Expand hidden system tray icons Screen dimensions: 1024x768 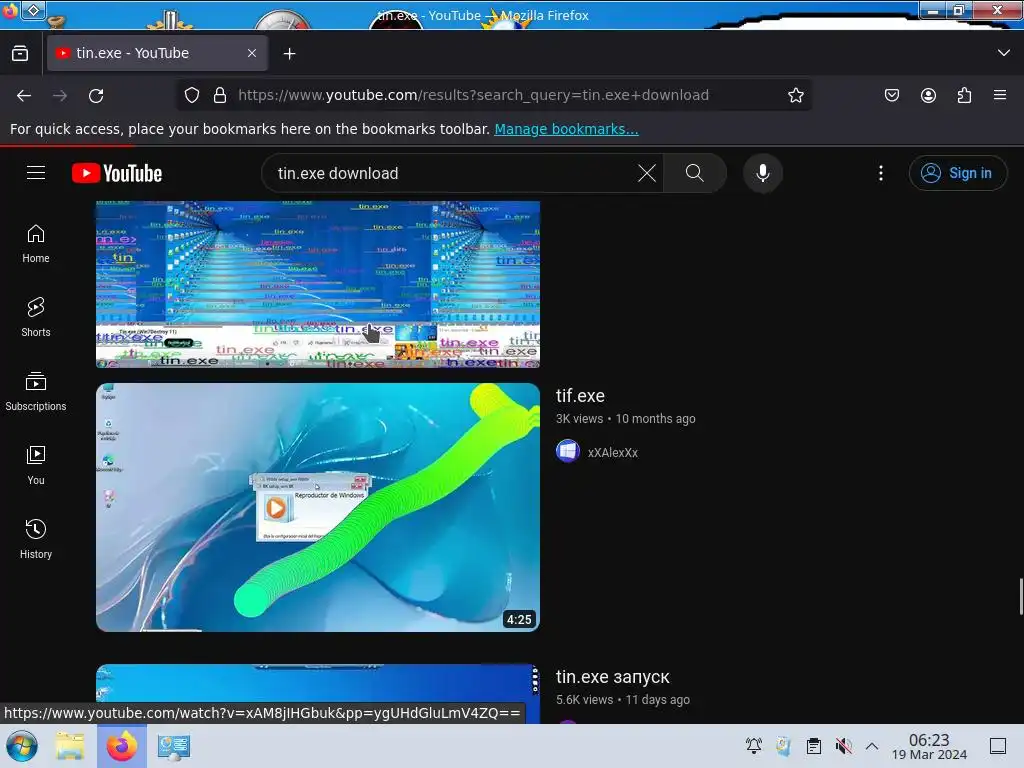pos(872,746)
